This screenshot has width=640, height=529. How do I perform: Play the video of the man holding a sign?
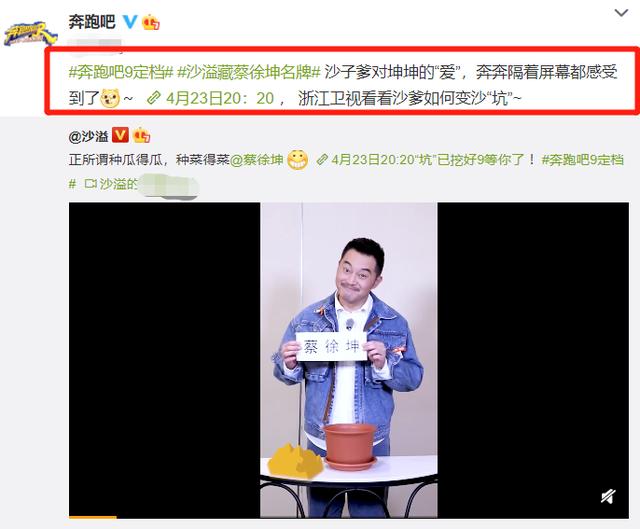click(349, 360)
